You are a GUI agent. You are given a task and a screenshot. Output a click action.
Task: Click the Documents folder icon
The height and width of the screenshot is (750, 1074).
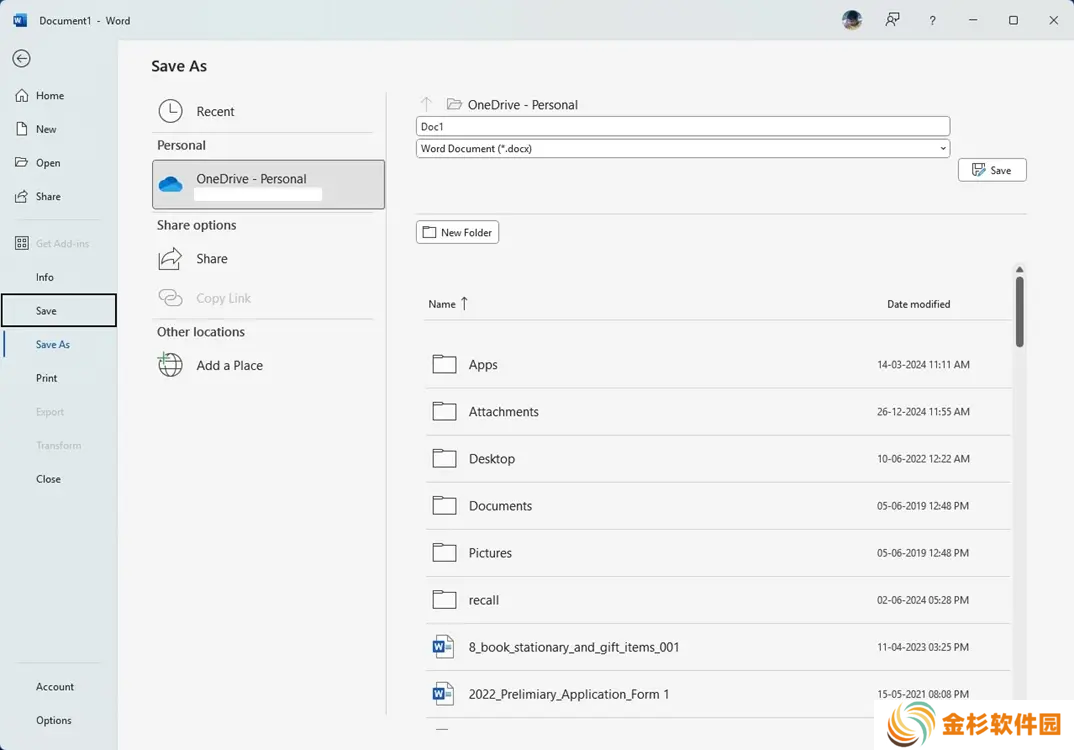[445, 505]
